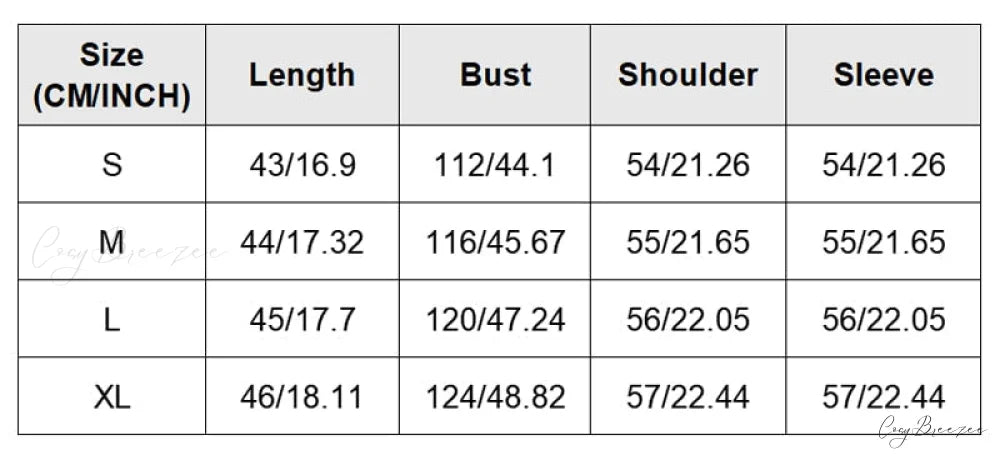
Task: Select the Shoulder column header
Action: tap(688, 75)
